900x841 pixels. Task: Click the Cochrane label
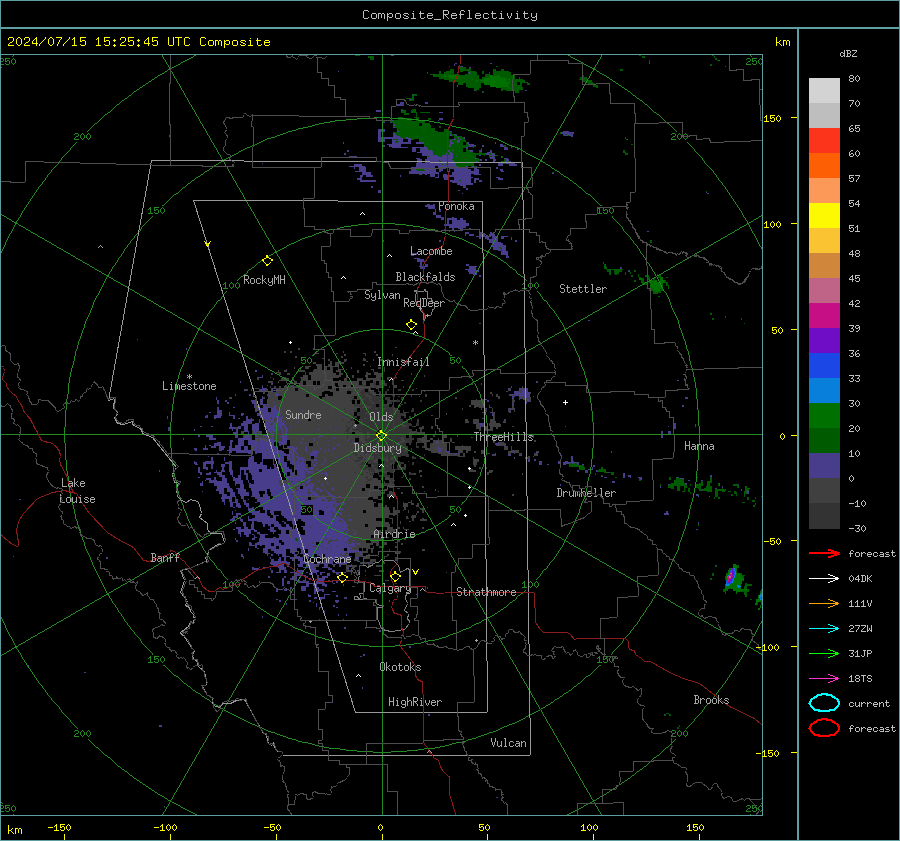coord(327,559)
